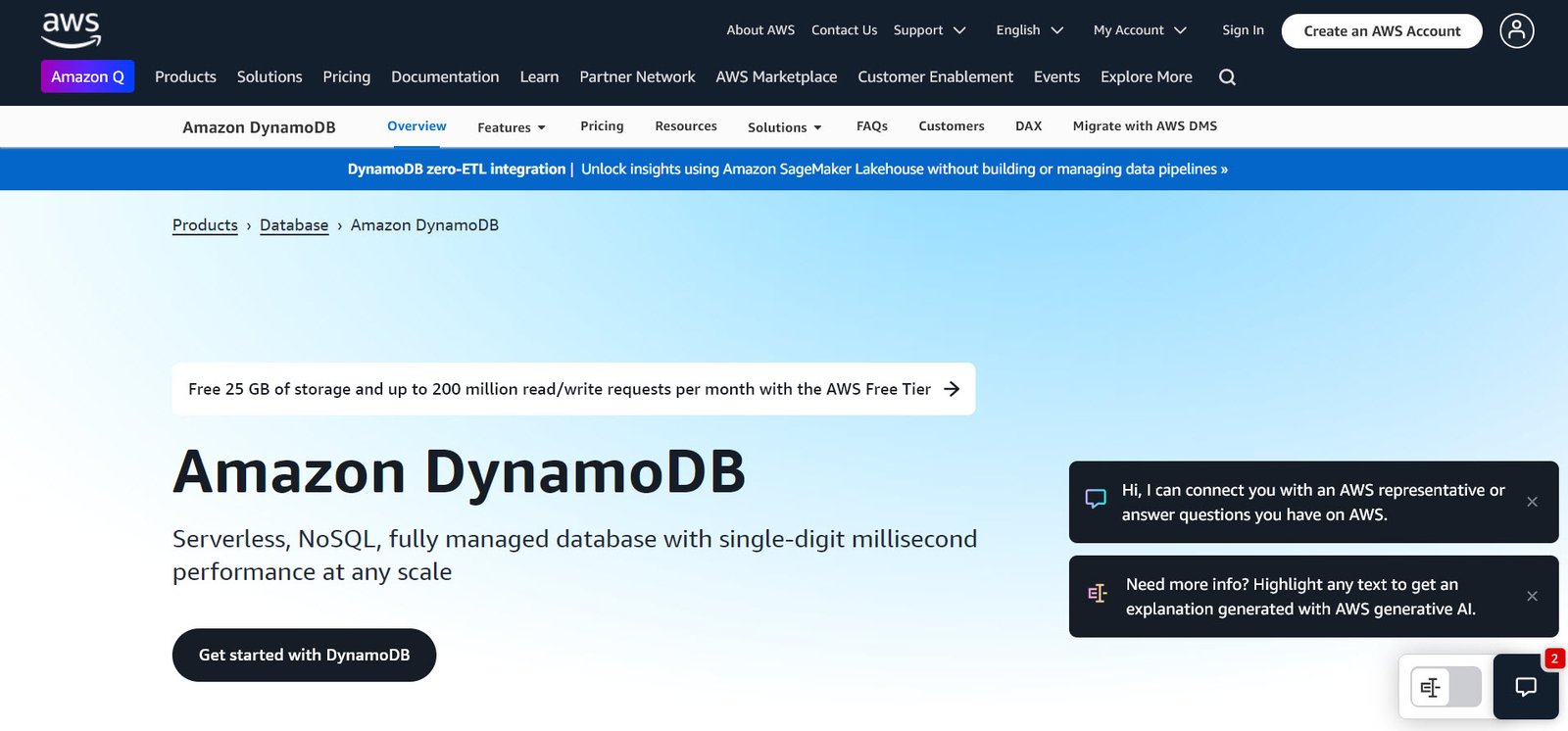Expand the My Account dropdown
Viewport: 1568px width, 731px height.
coord(1140,30)
